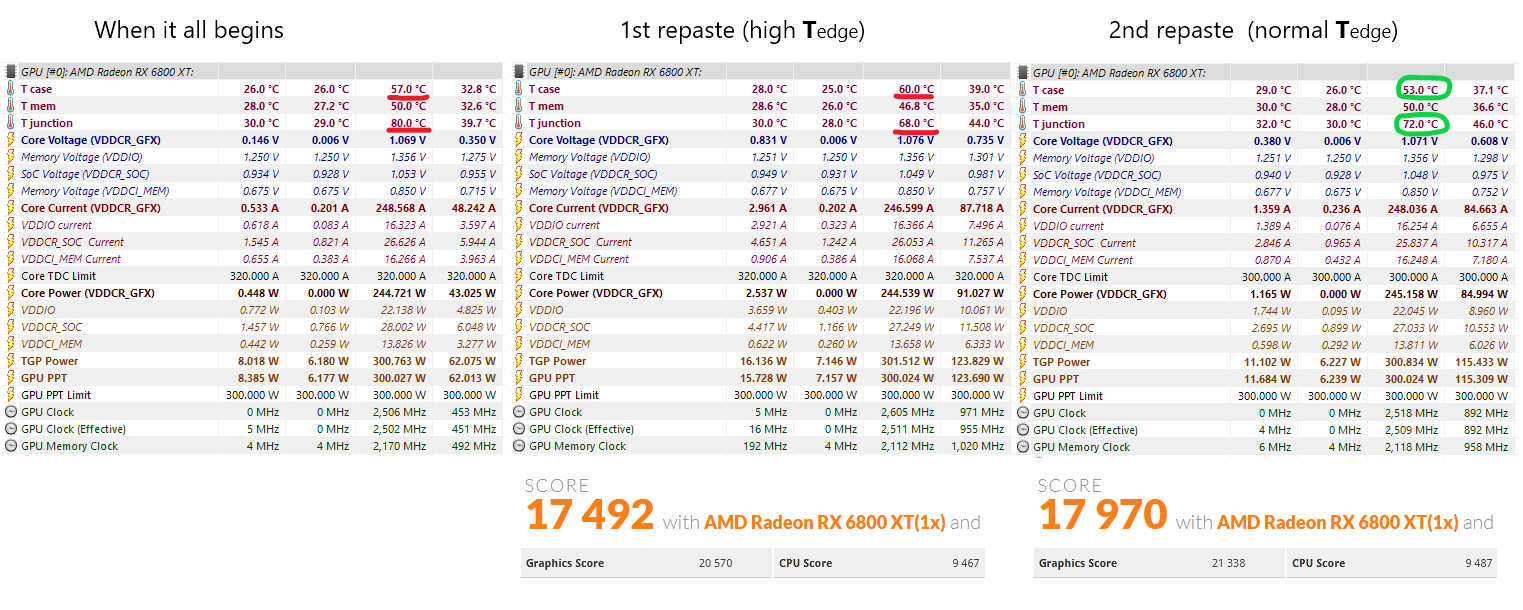Click GPU Memory Clock icon in 1st repaste panel

(x=519, y=446)
